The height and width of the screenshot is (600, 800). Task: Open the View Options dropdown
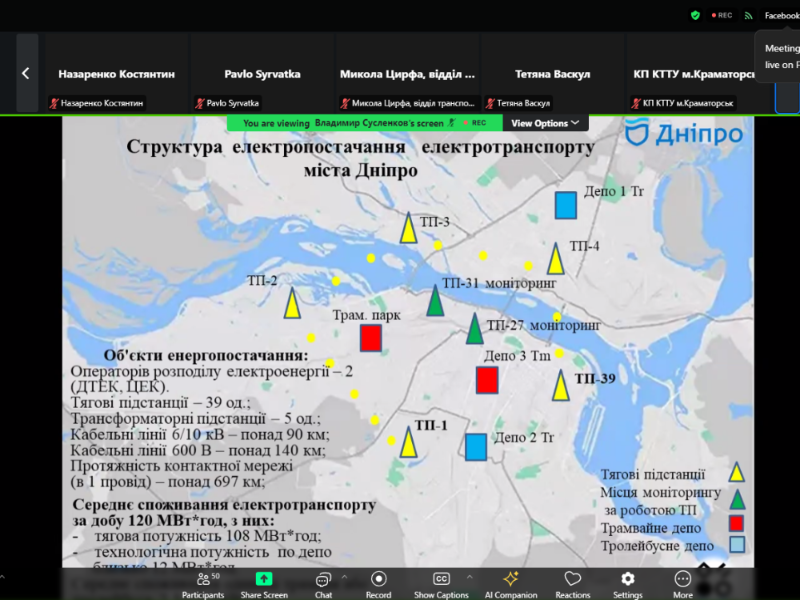click(x=543, y=122)
